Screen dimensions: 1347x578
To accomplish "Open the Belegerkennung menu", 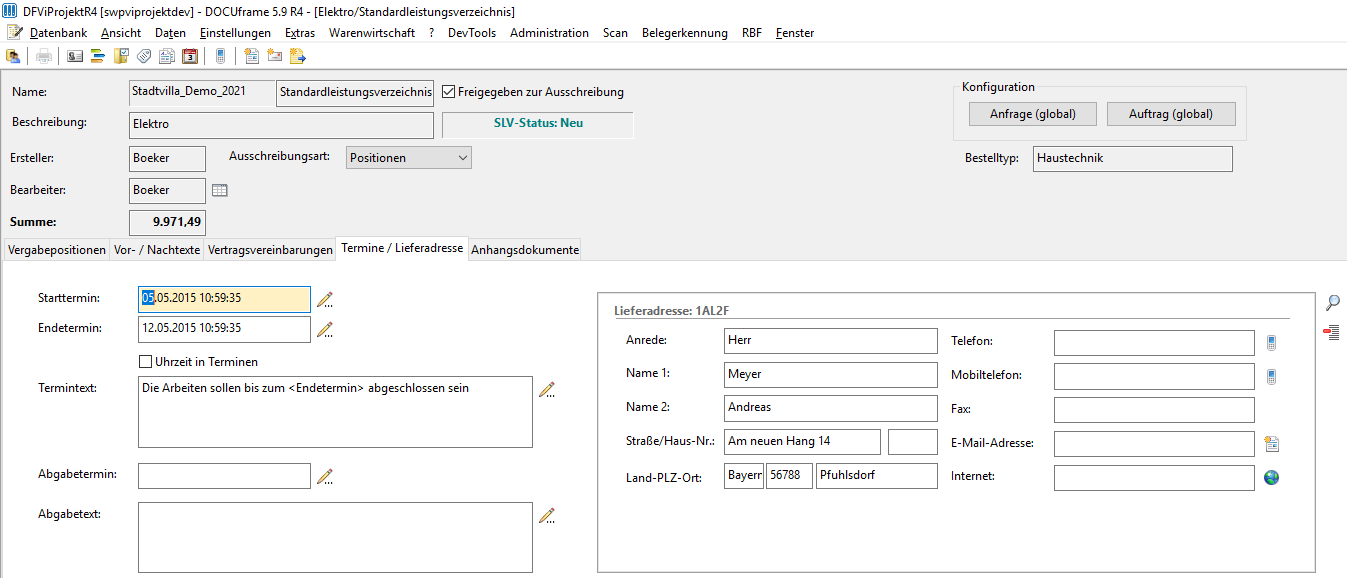I will pyautogui.click(x=685, y=33).
